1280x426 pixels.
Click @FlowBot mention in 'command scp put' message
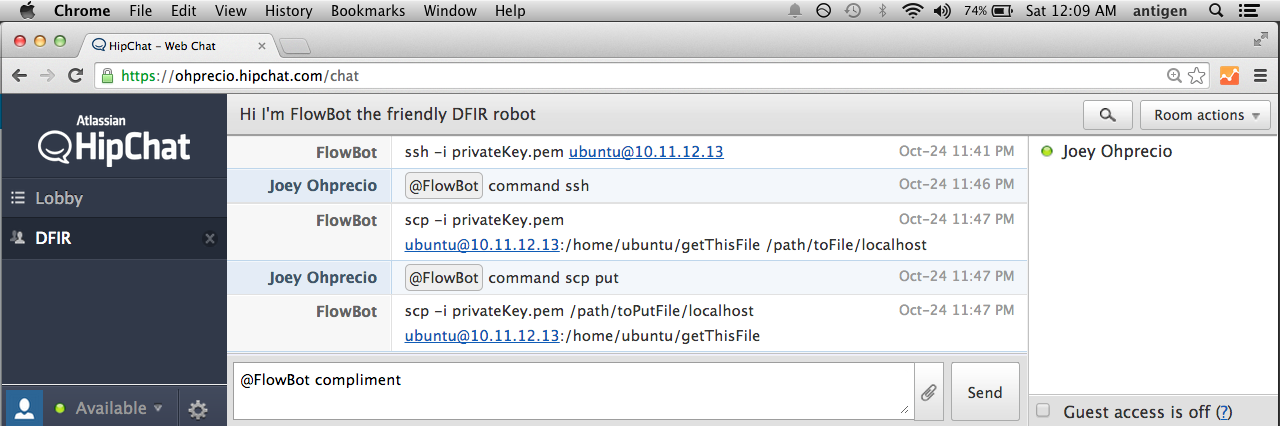[444, 278]
